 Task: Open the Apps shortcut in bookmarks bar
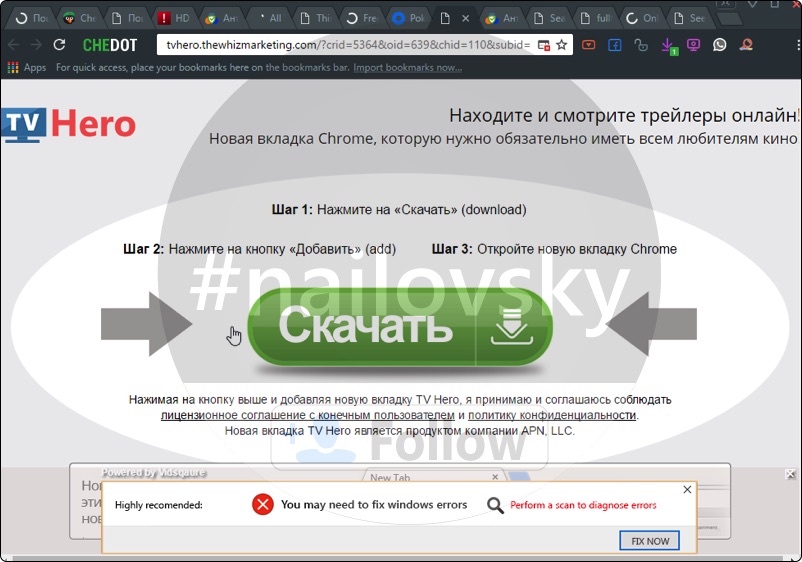(x=27, y=68)
